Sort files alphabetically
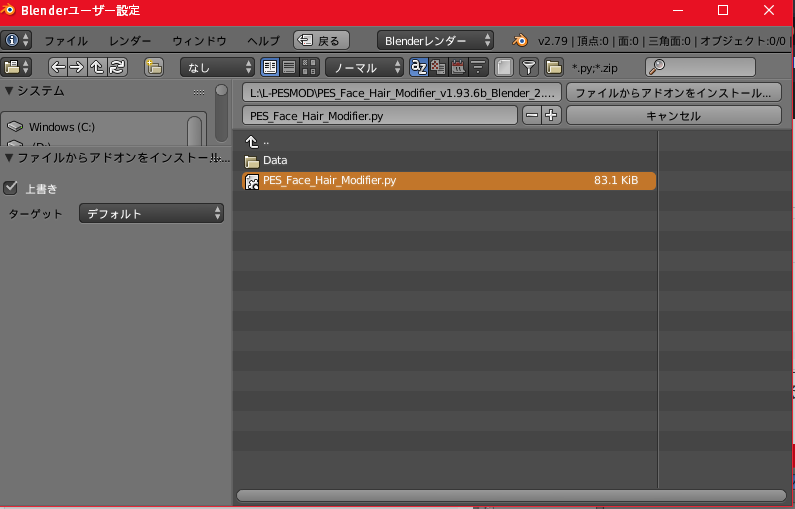Screen dimensions: 795x509 pos(419,67)
